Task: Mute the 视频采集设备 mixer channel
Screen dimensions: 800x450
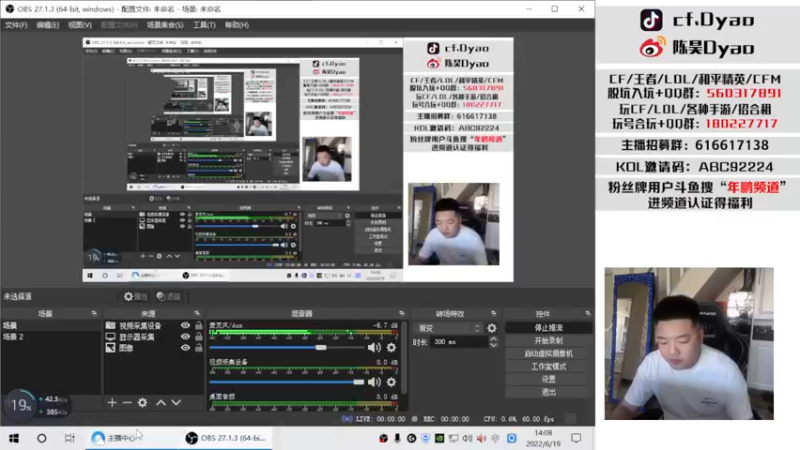Action: tap(374, 382)
